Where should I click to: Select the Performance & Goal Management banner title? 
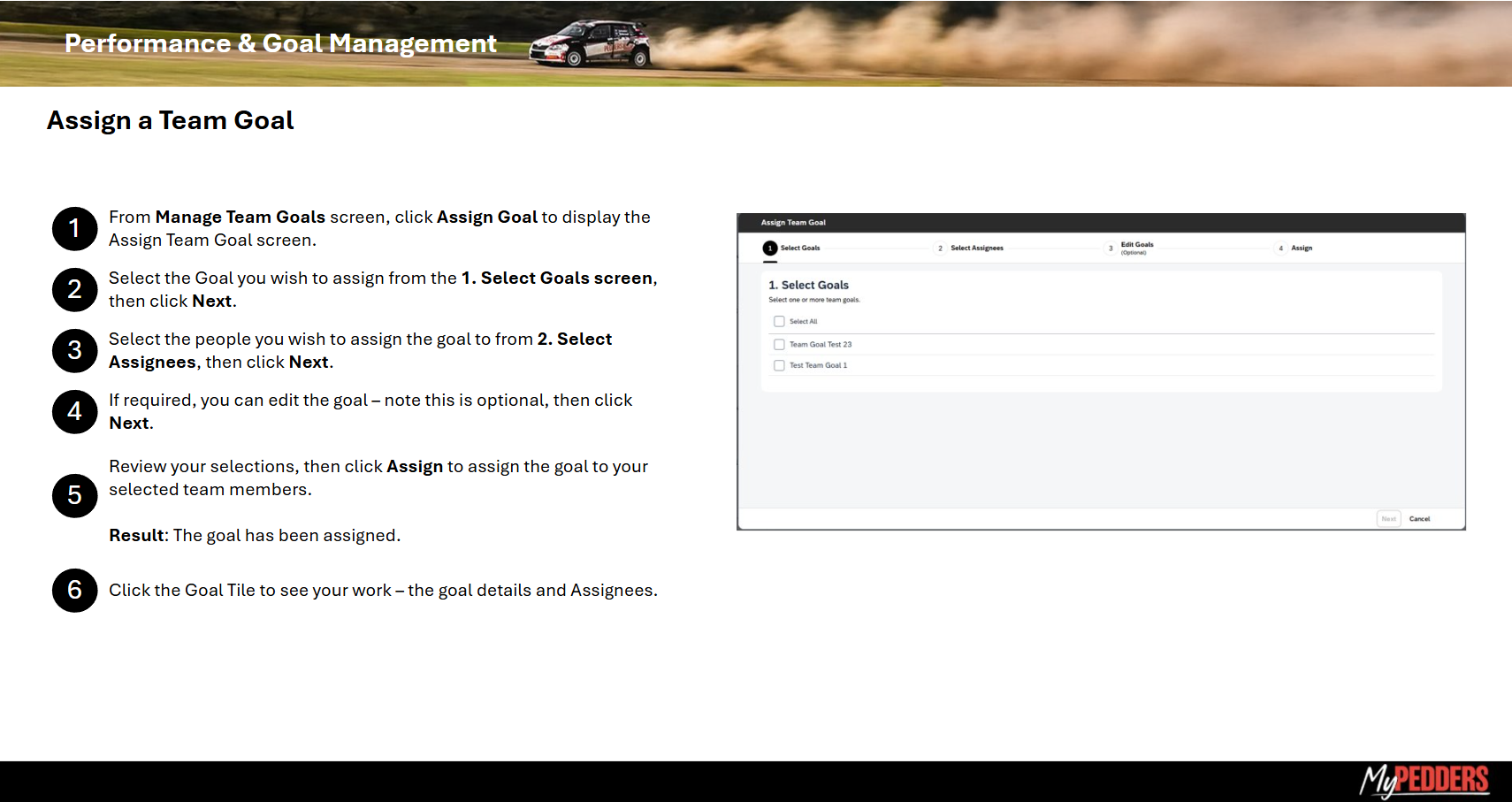280,43
